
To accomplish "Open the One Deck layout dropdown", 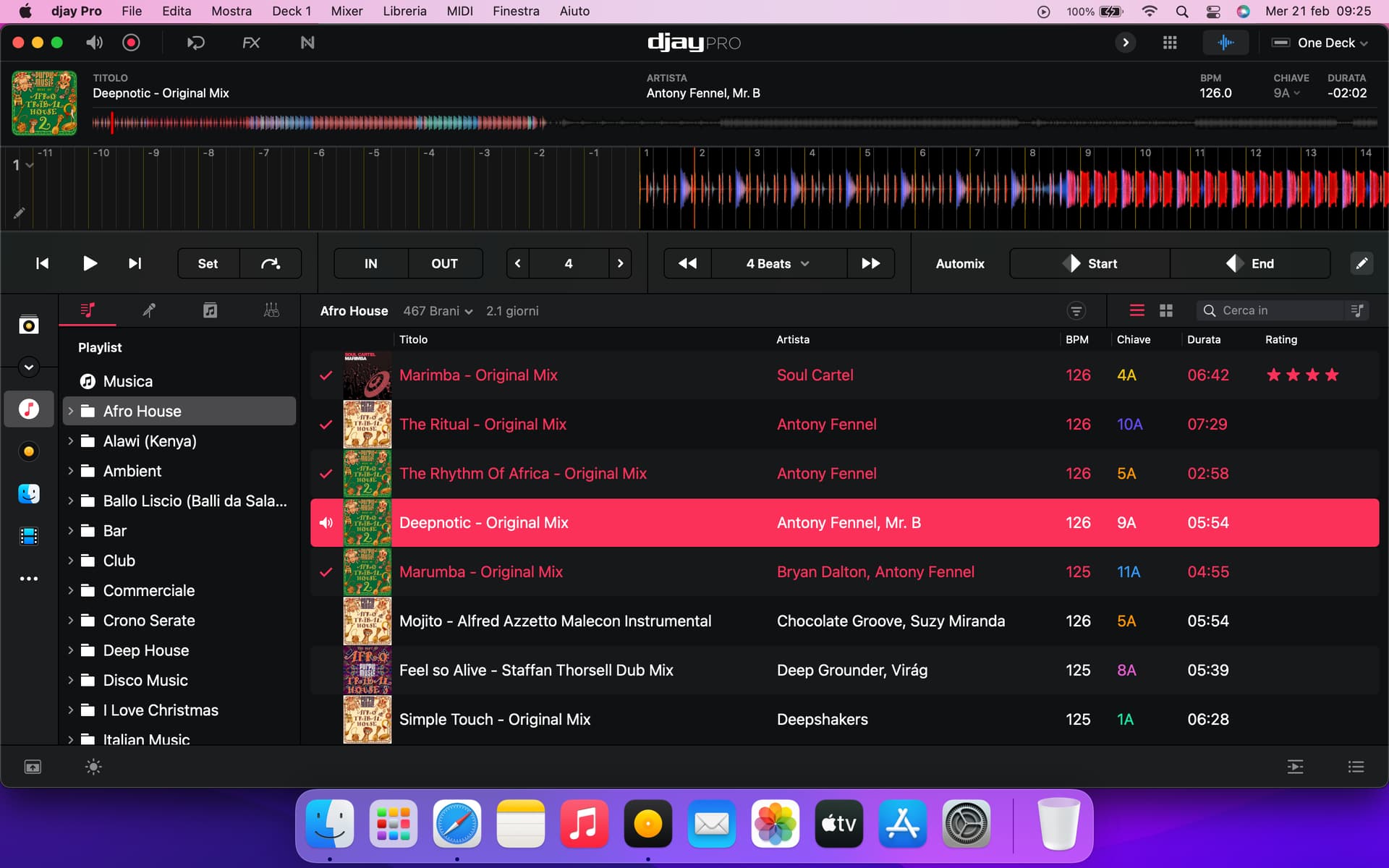I will (x=1320, y=43).
